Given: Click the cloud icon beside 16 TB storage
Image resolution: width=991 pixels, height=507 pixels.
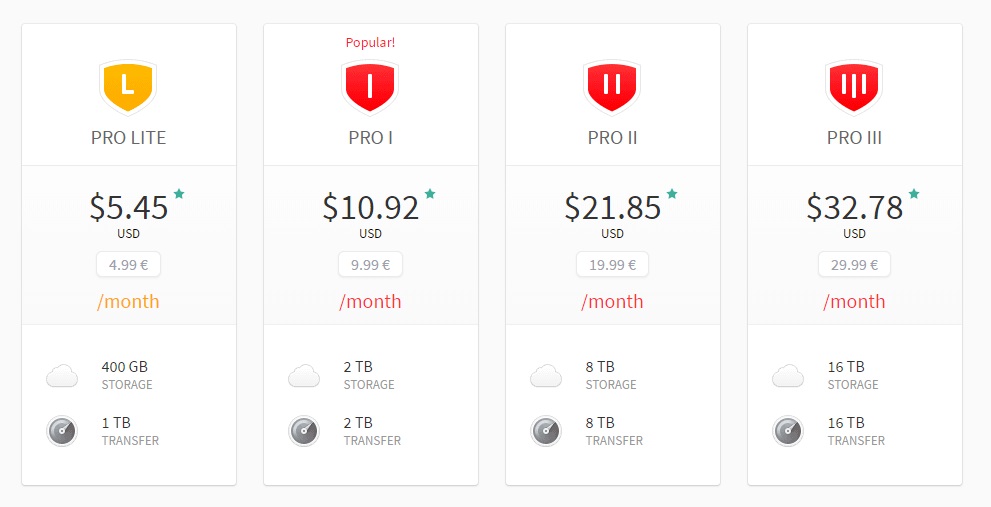Looking at the screenshot, I should (x=788, y=376).
